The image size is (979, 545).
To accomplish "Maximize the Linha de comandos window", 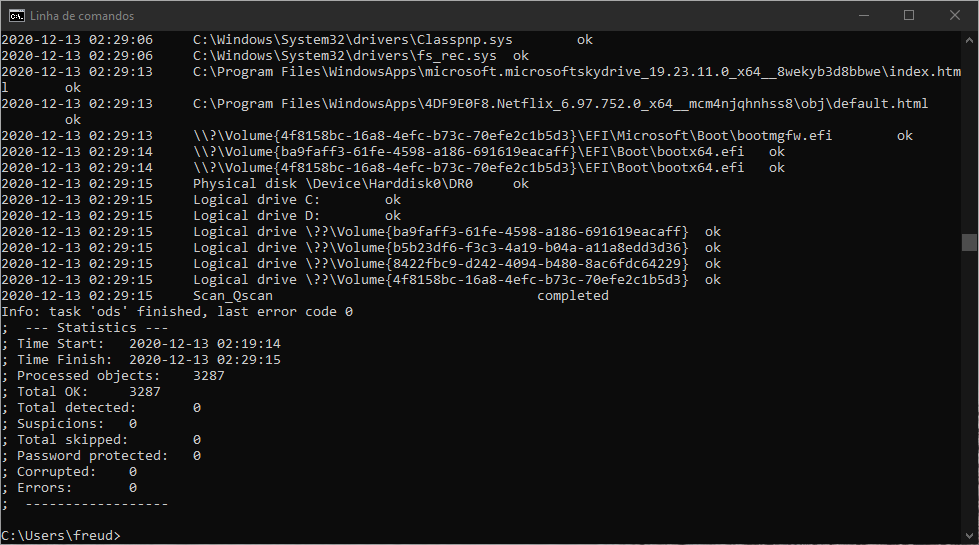I will (x=909, y=16).
